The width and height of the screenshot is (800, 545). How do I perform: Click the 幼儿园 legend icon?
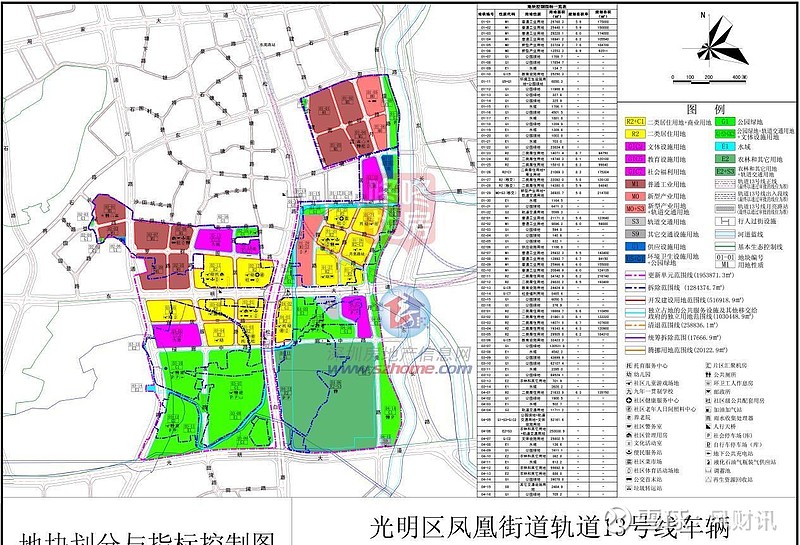(x=629, y=375)
